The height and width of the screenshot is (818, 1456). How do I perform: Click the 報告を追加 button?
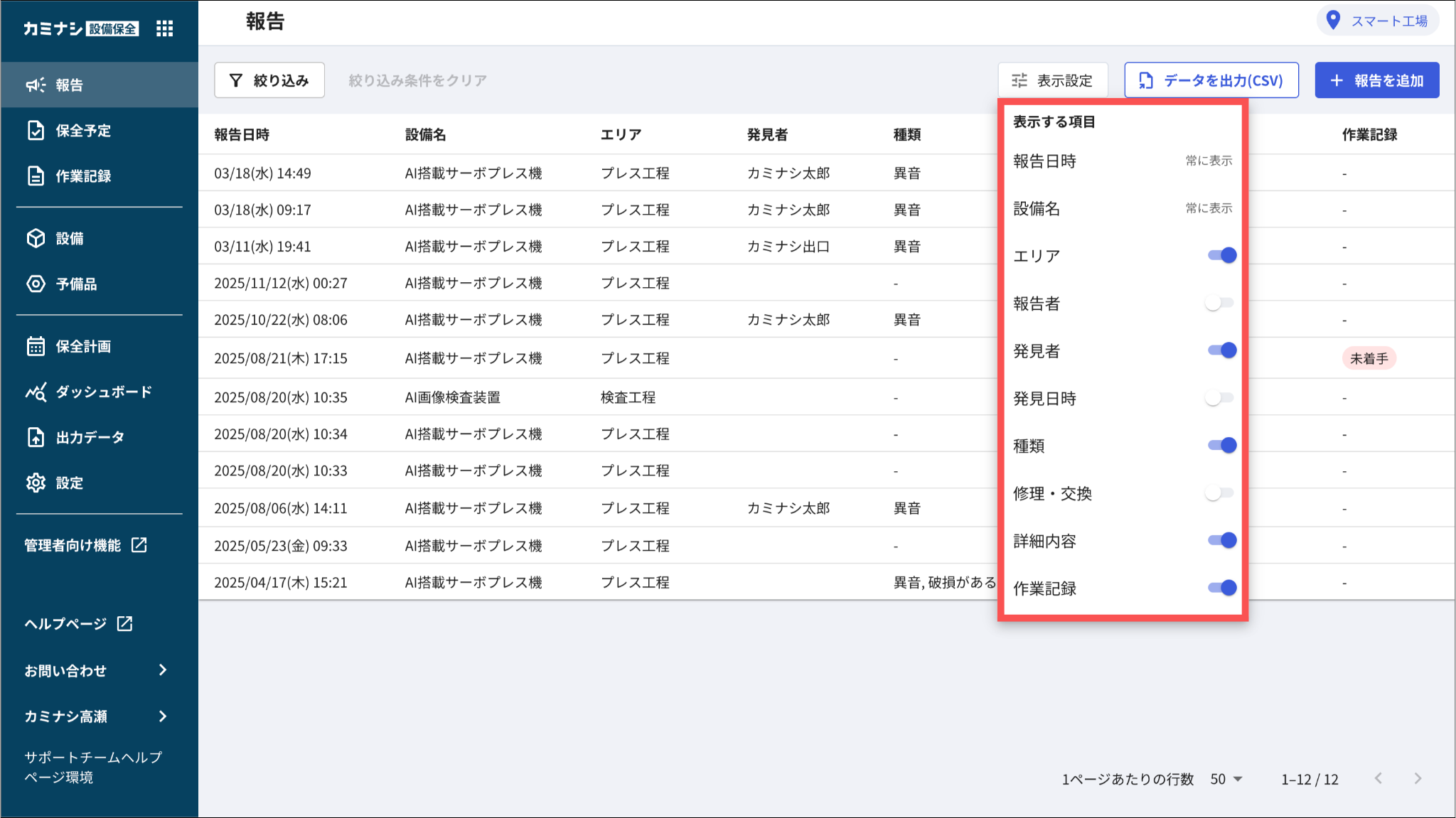(x=1377, y=80)
